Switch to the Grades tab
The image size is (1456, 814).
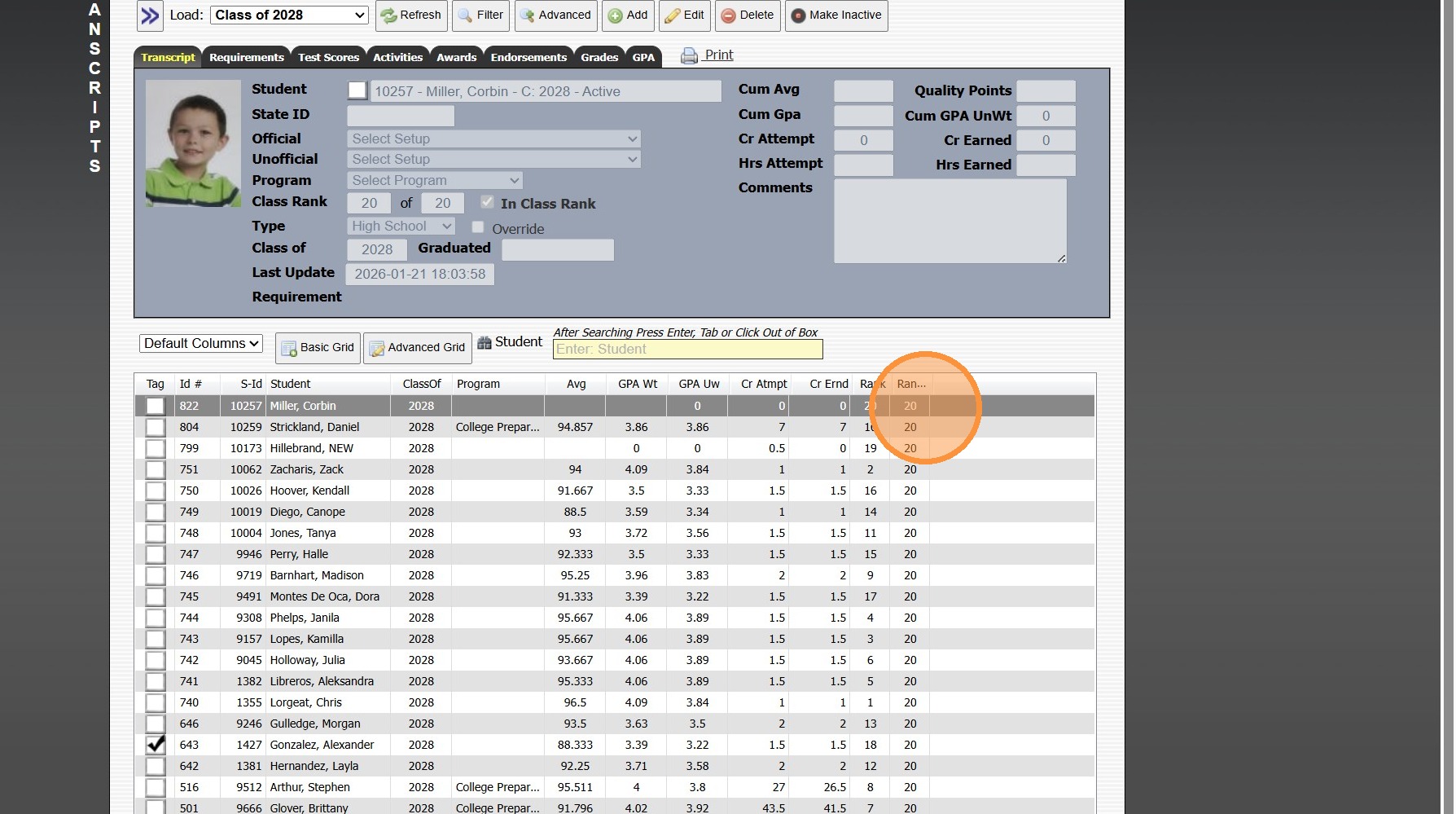(x=599, y=57)
